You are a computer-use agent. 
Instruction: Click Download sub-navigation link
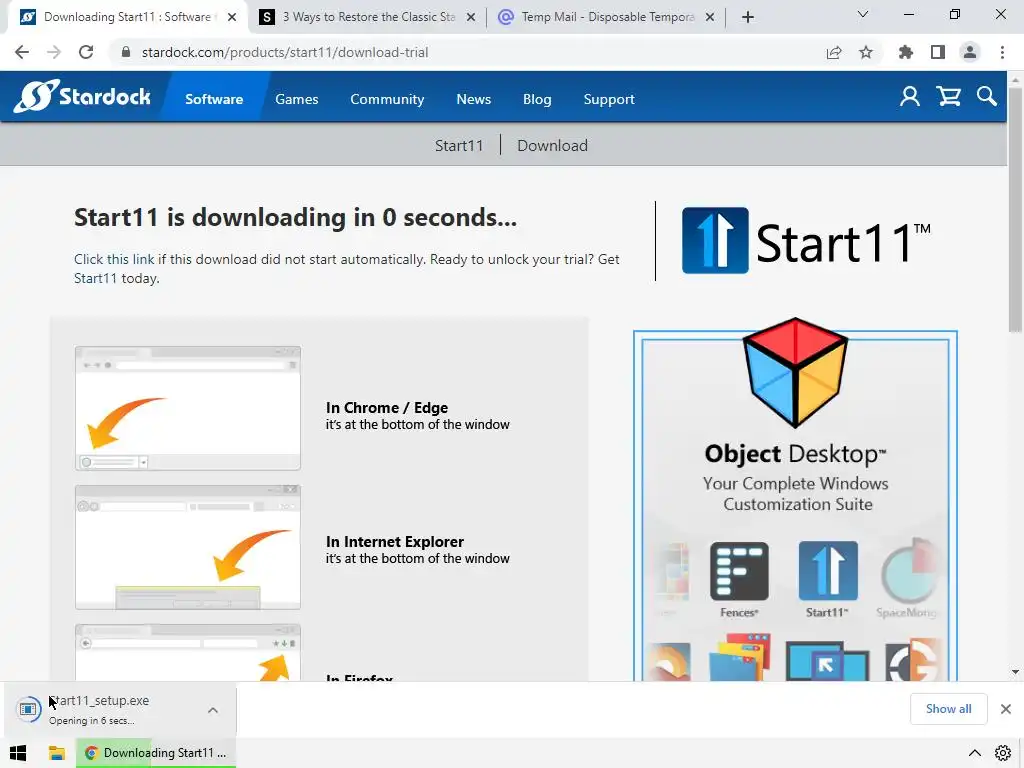click(x=552, y=145)
